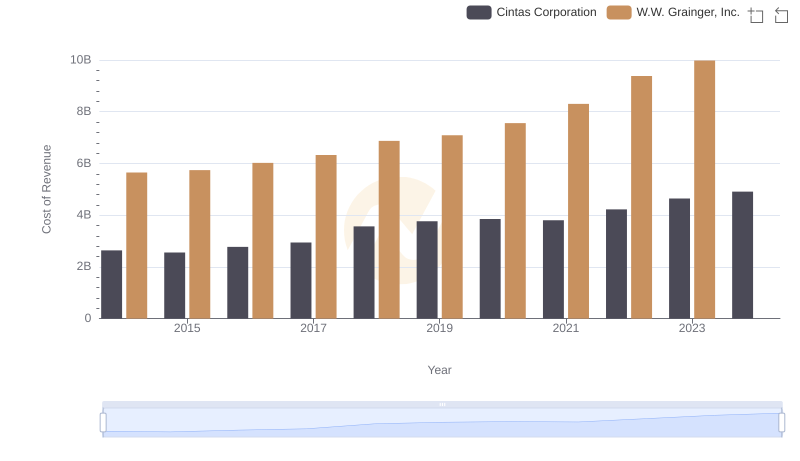Viewport: 800px width, 461px height.
Task: Click the top grip bar of zoom slider
Action: point(442,404)
